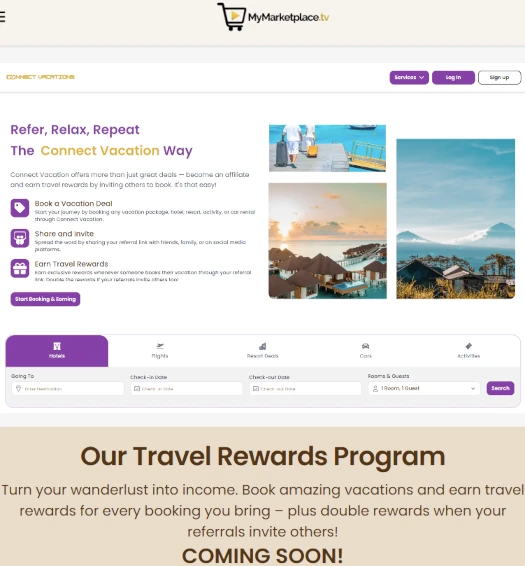Click the Share and Invite icon

[20, 238]
